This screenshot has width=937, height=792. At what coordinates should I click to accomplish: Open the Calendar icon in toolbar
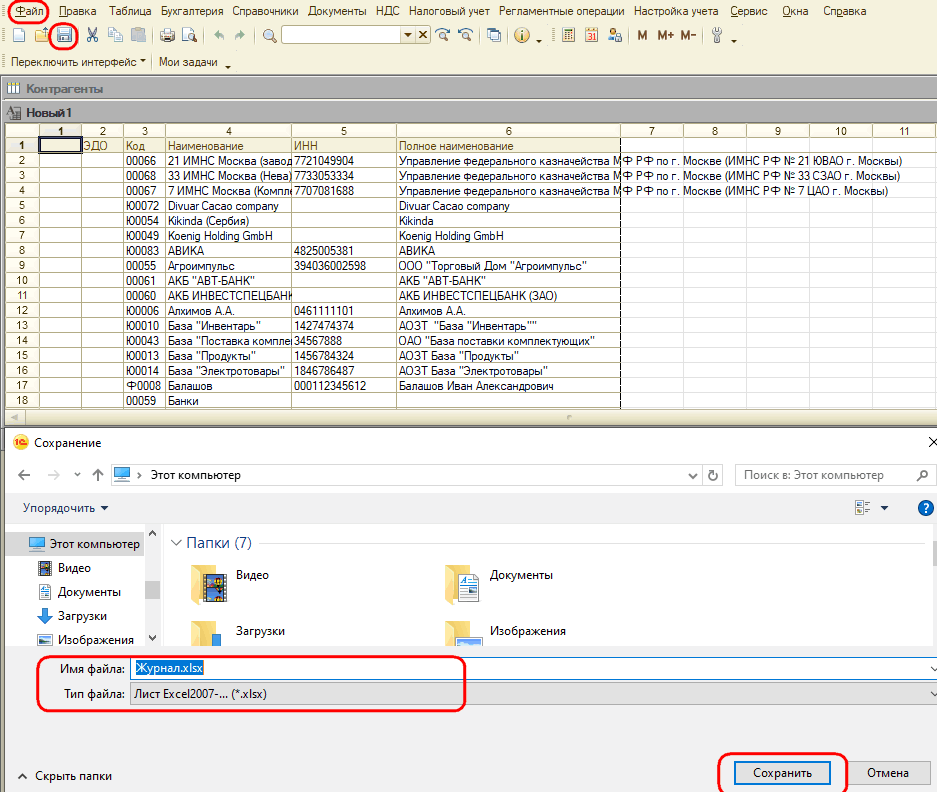(591, 35)
